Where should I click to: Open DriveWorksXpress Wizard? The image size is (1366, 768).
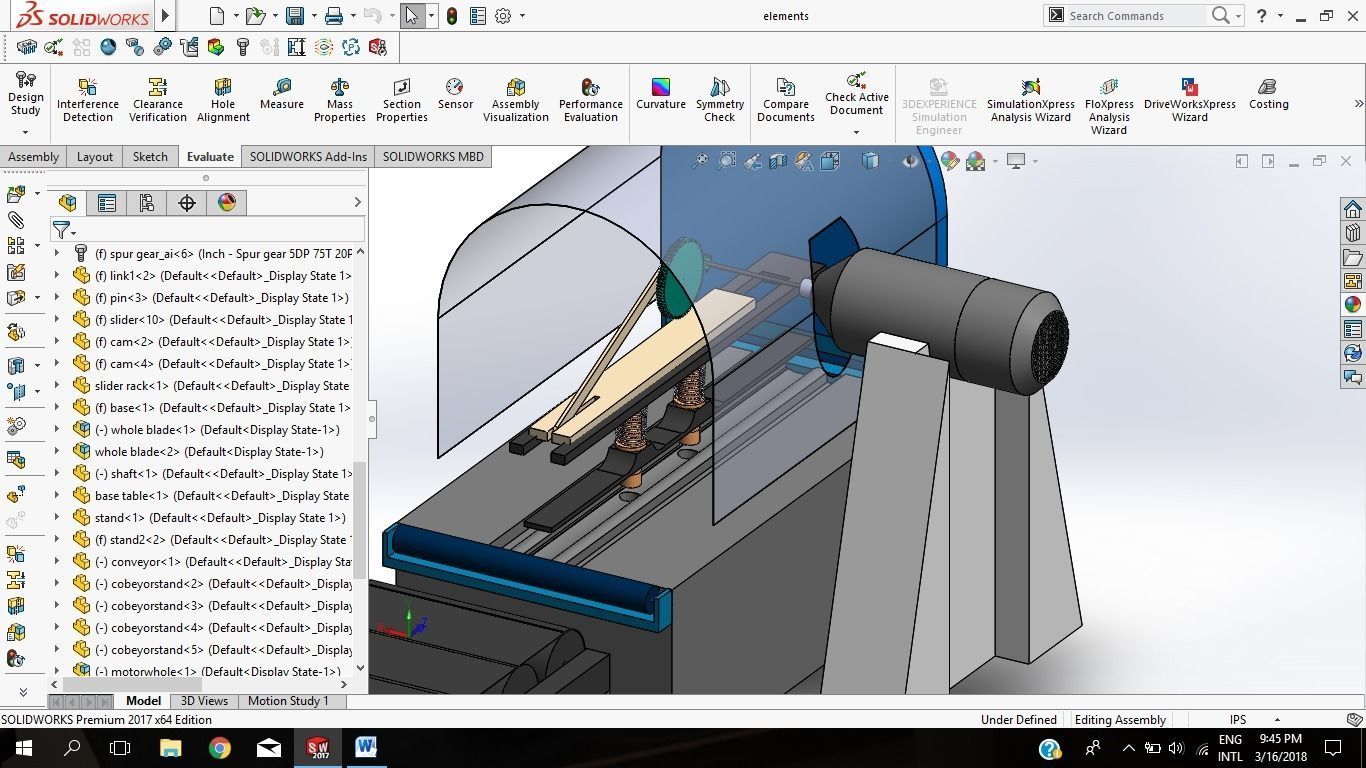coord(1190,100)
